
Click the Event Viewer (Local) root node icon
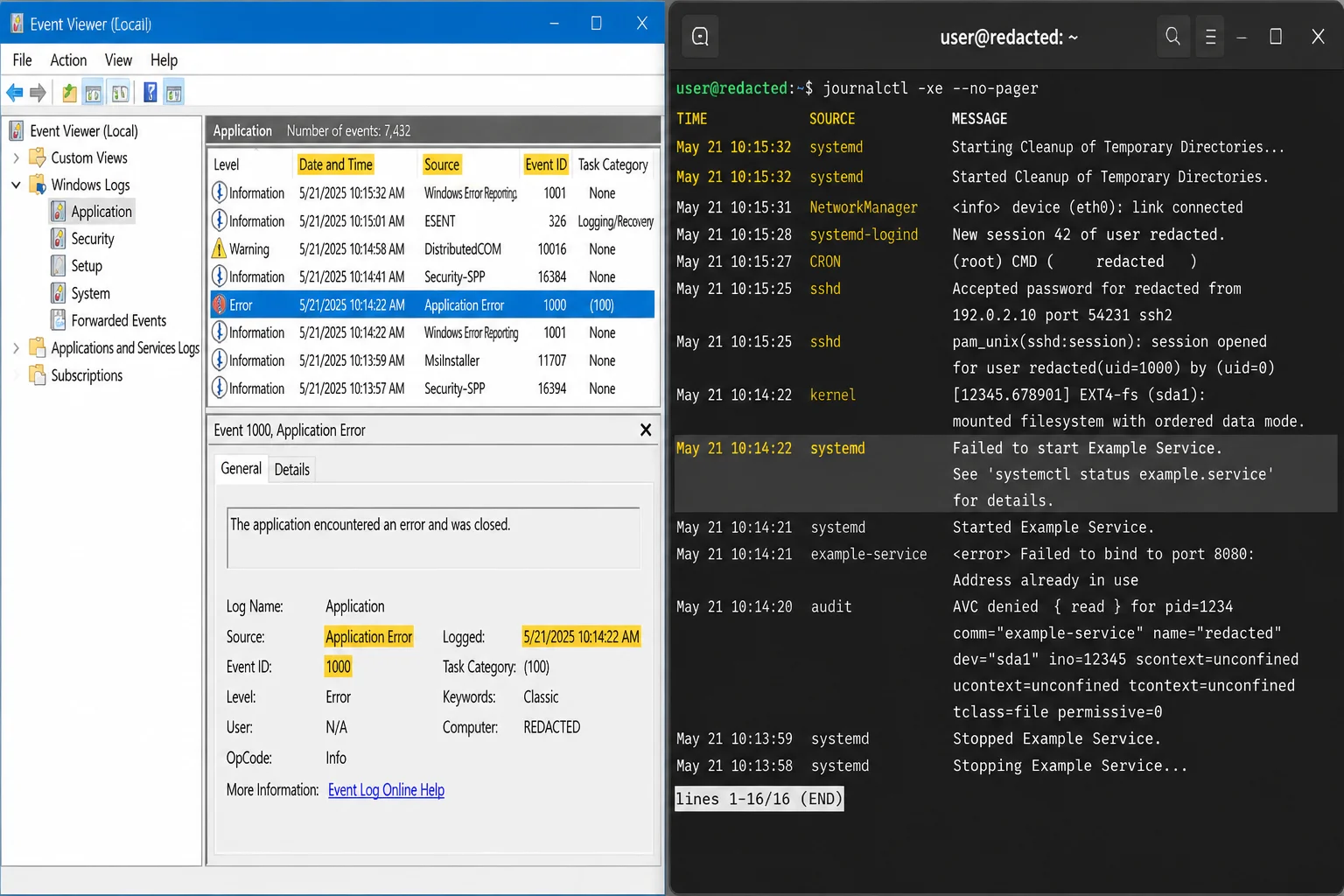(x=17, y=130)
